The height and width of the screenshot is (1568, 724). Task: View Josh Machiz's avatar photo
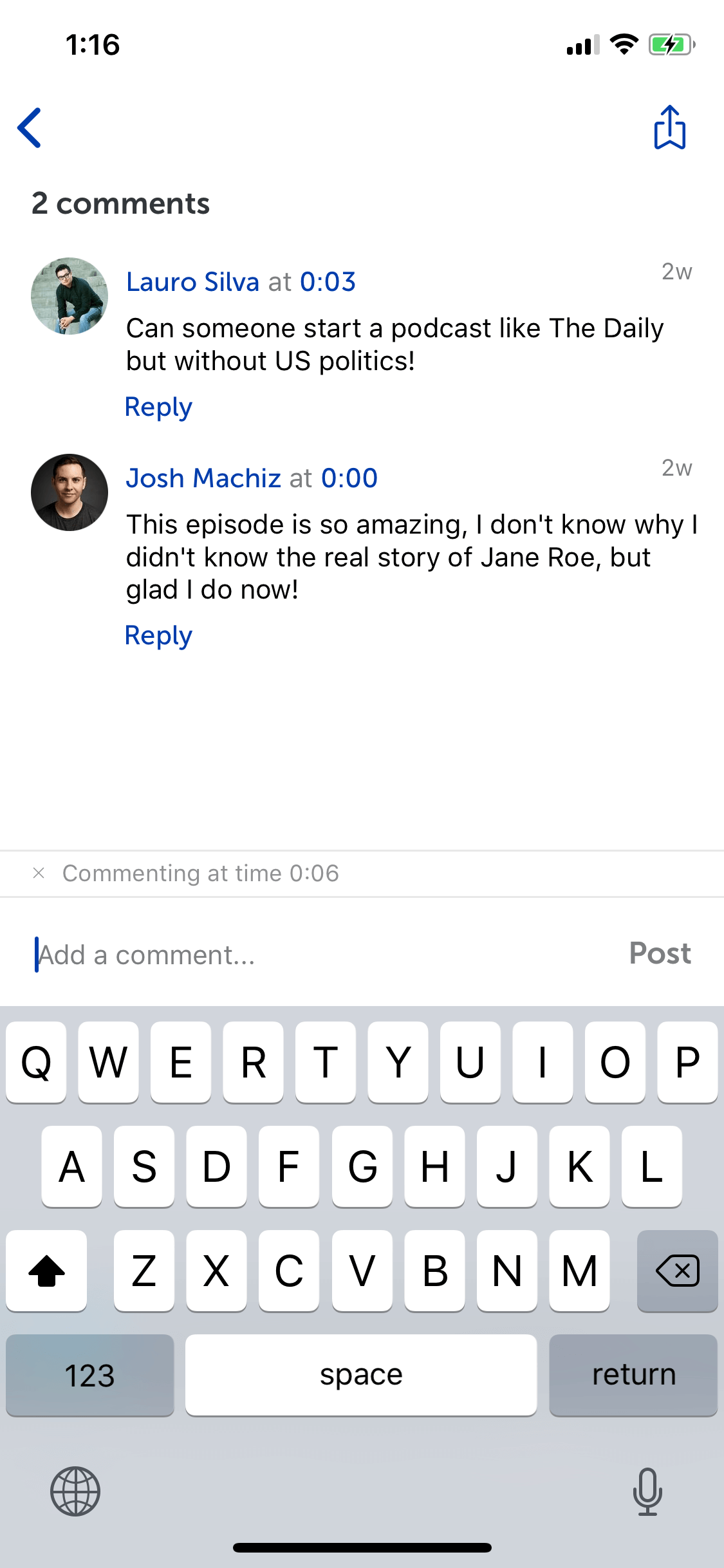[x=70, y=492]
